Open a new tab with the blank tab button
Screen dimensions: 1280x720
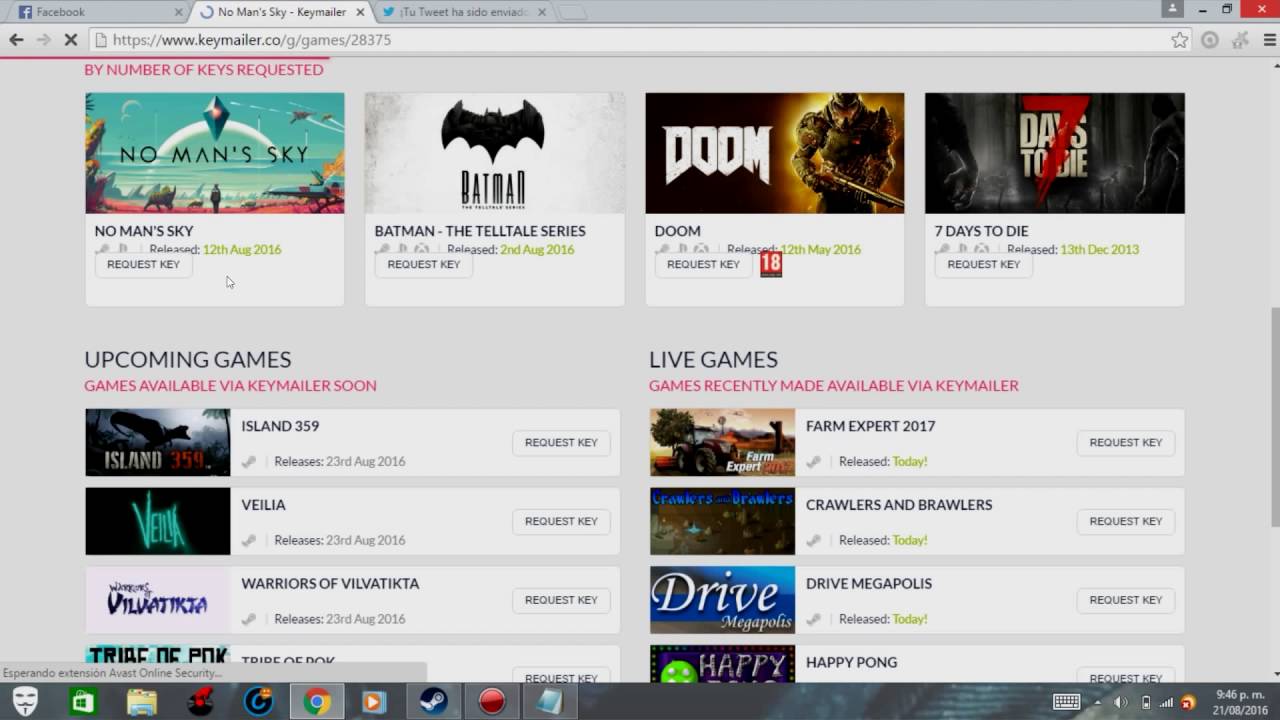572,12
